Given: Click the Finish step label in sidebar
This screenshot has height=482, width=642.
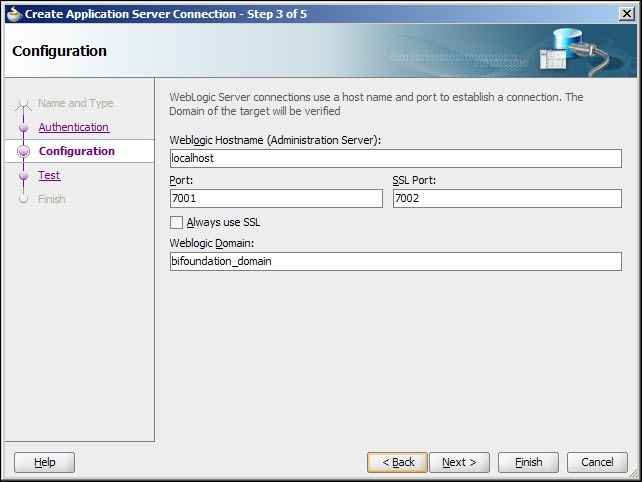Looking at the screenshot, I should tap(52, 199).
